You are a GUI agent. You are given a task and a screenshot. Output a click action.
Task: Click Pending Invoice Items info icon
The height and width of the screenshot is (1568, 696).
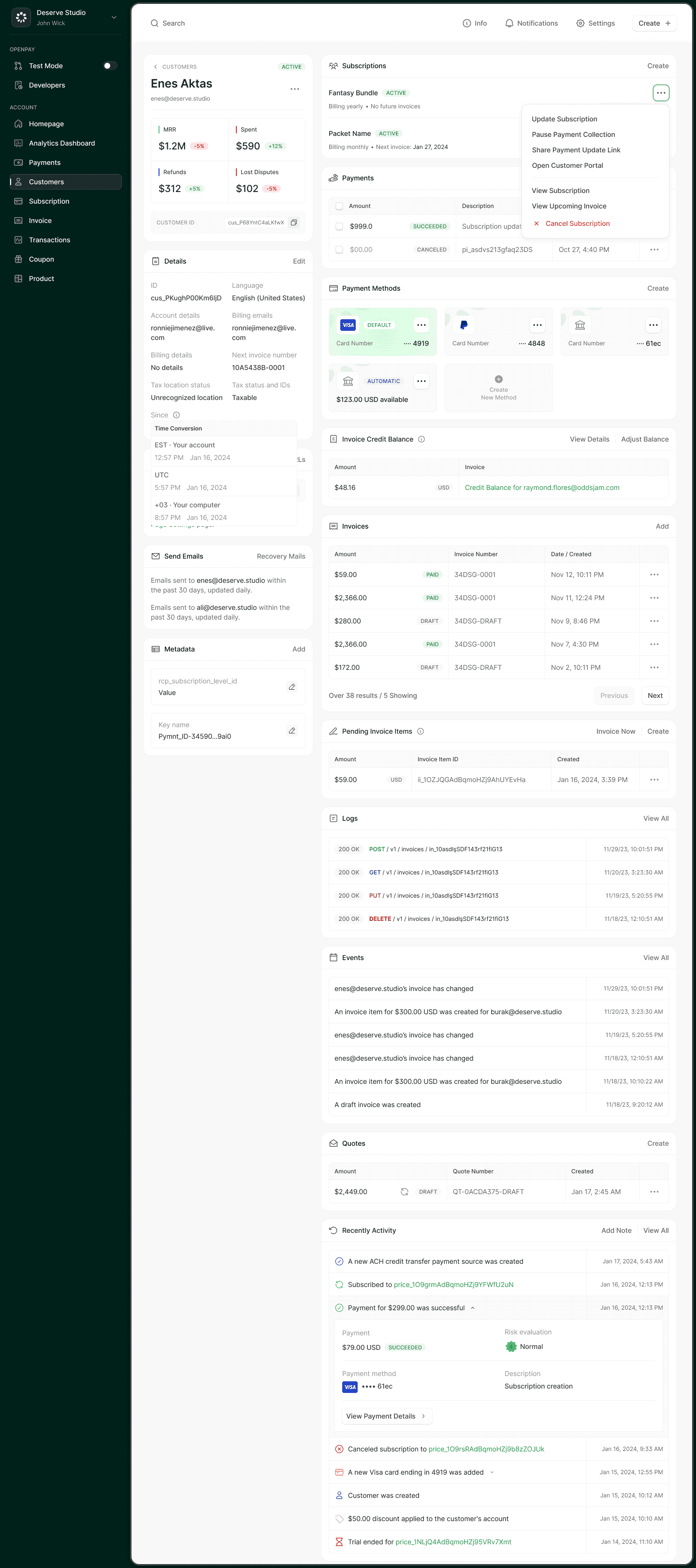click(x=420, y=732)
